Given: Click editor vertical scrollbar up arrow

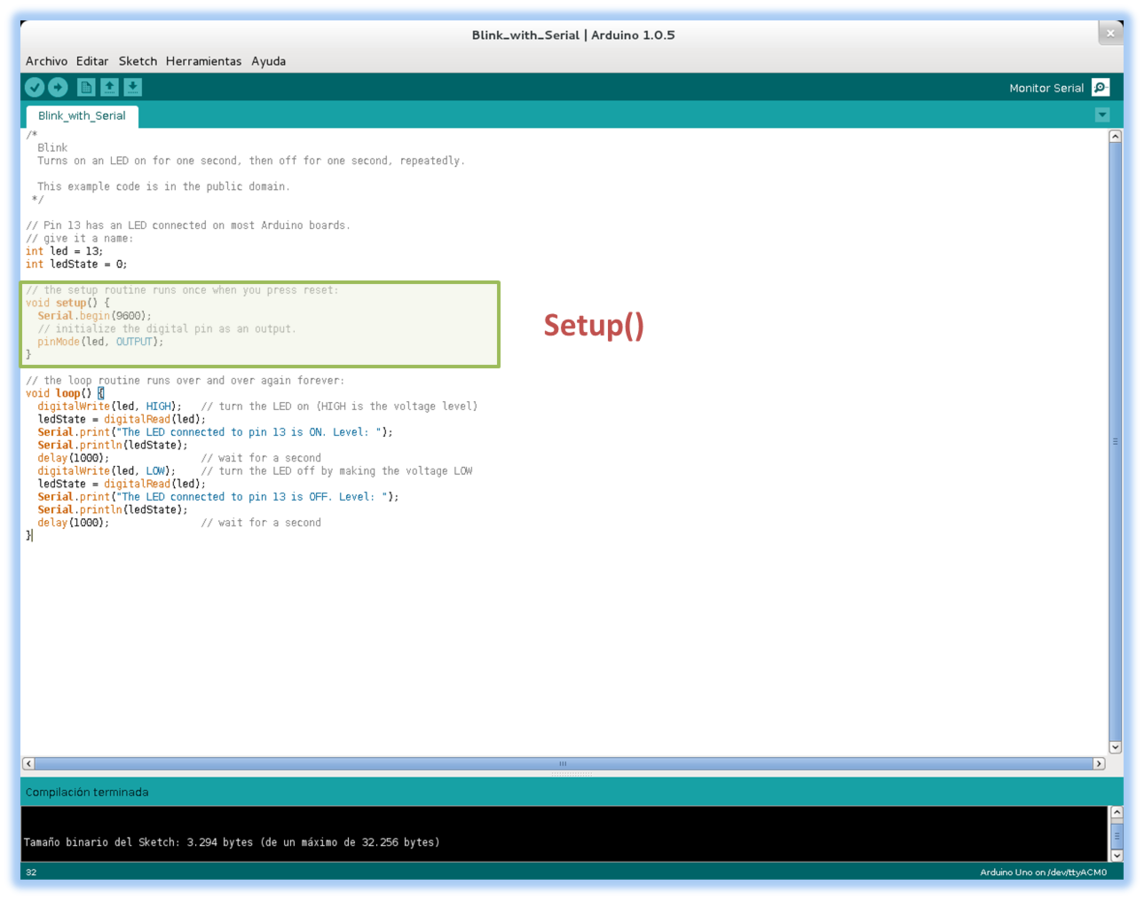Looking at the screenshot, I should [1115, 136].
